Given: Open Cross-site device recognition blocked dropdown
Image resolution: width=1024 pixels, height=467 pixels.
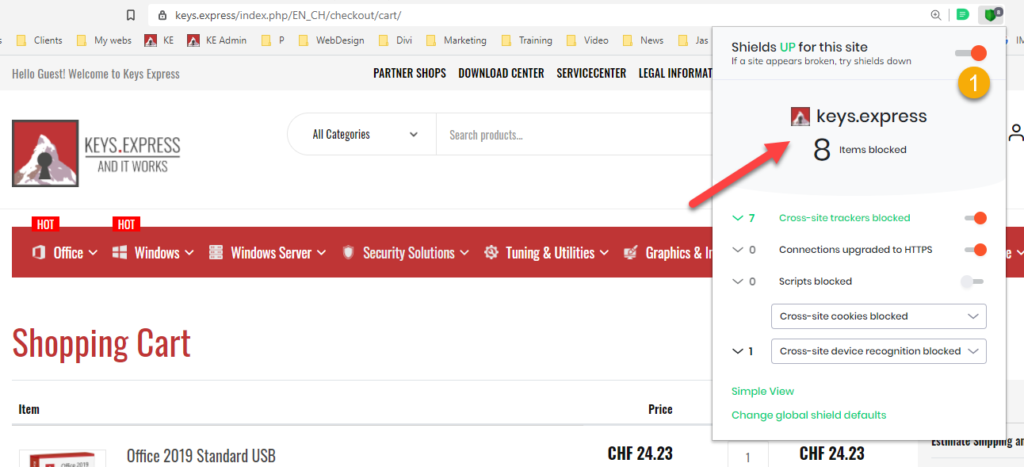Looking at the screenshot, I should click(x=879, y=351).
